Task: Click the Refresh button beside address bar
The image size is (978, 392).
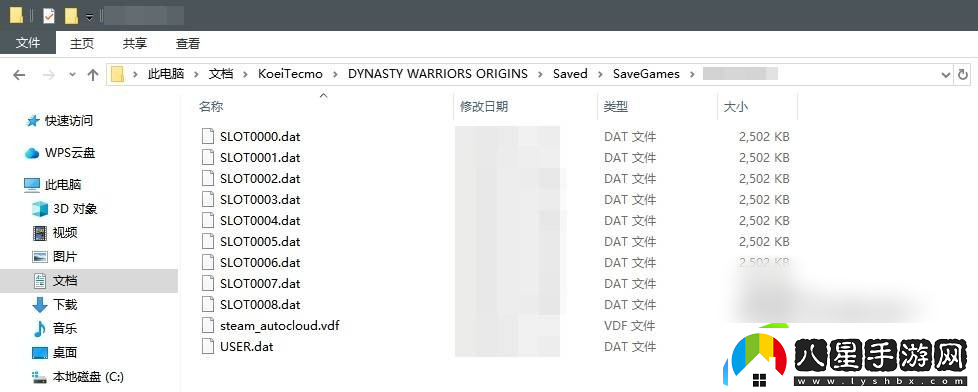Action: click(963, 74)
